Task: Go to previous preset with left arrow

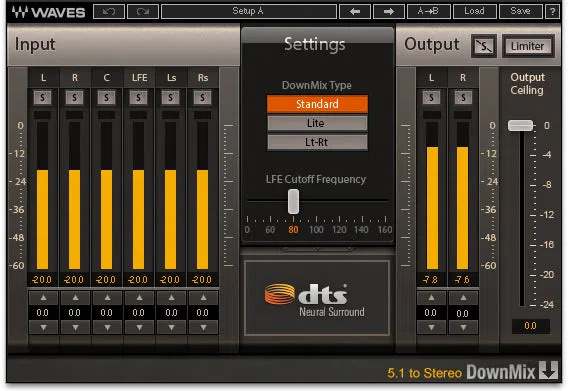Action: point(355,12)
